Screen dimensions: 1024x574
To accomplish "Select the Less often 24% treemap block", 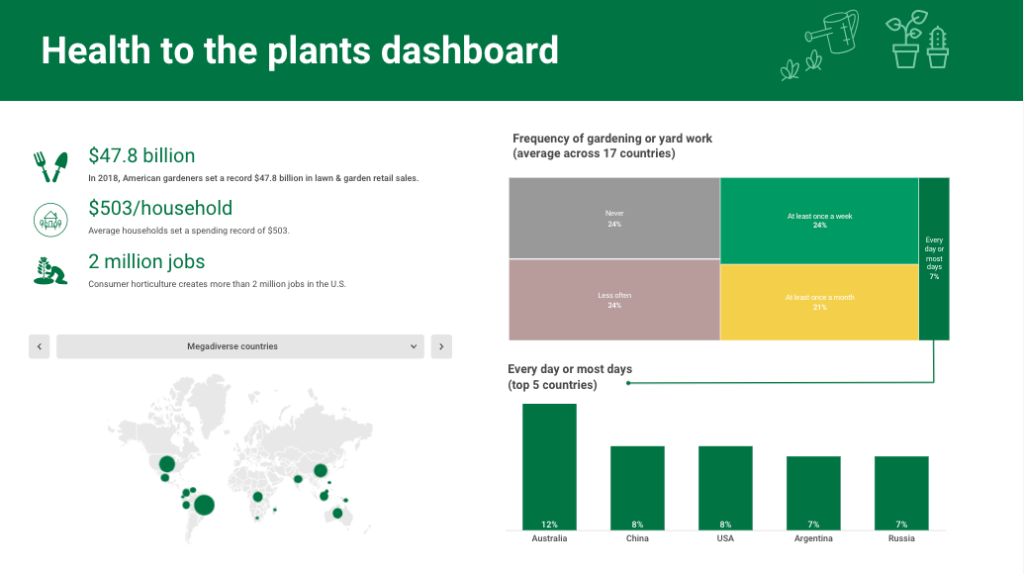I will click(x=614, y=300).
